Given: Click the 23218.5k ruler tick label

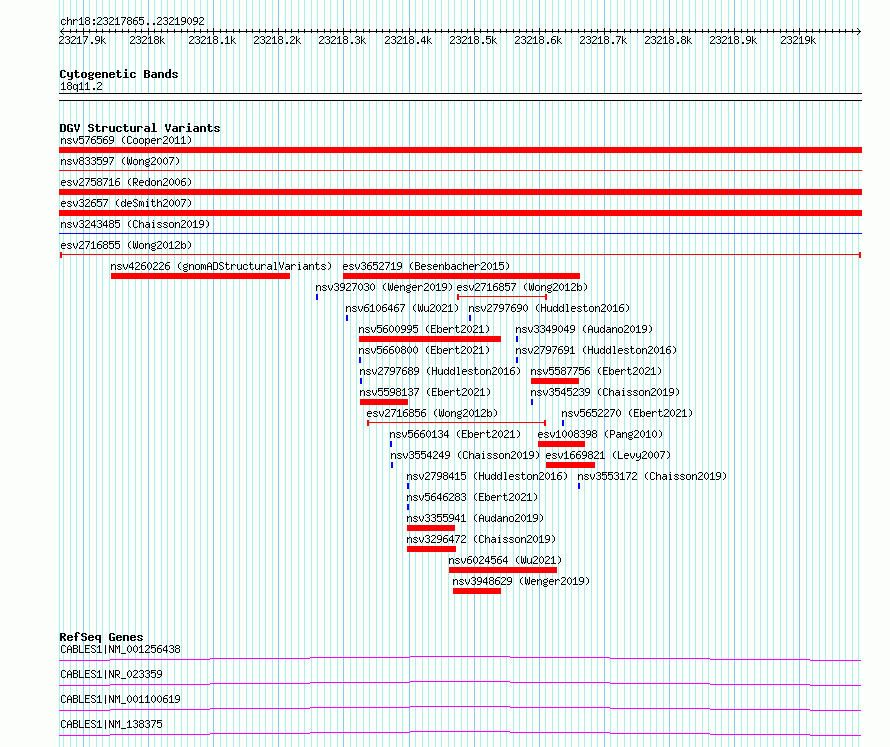Looking at the screenshot, I should click(x=473, y=40).
